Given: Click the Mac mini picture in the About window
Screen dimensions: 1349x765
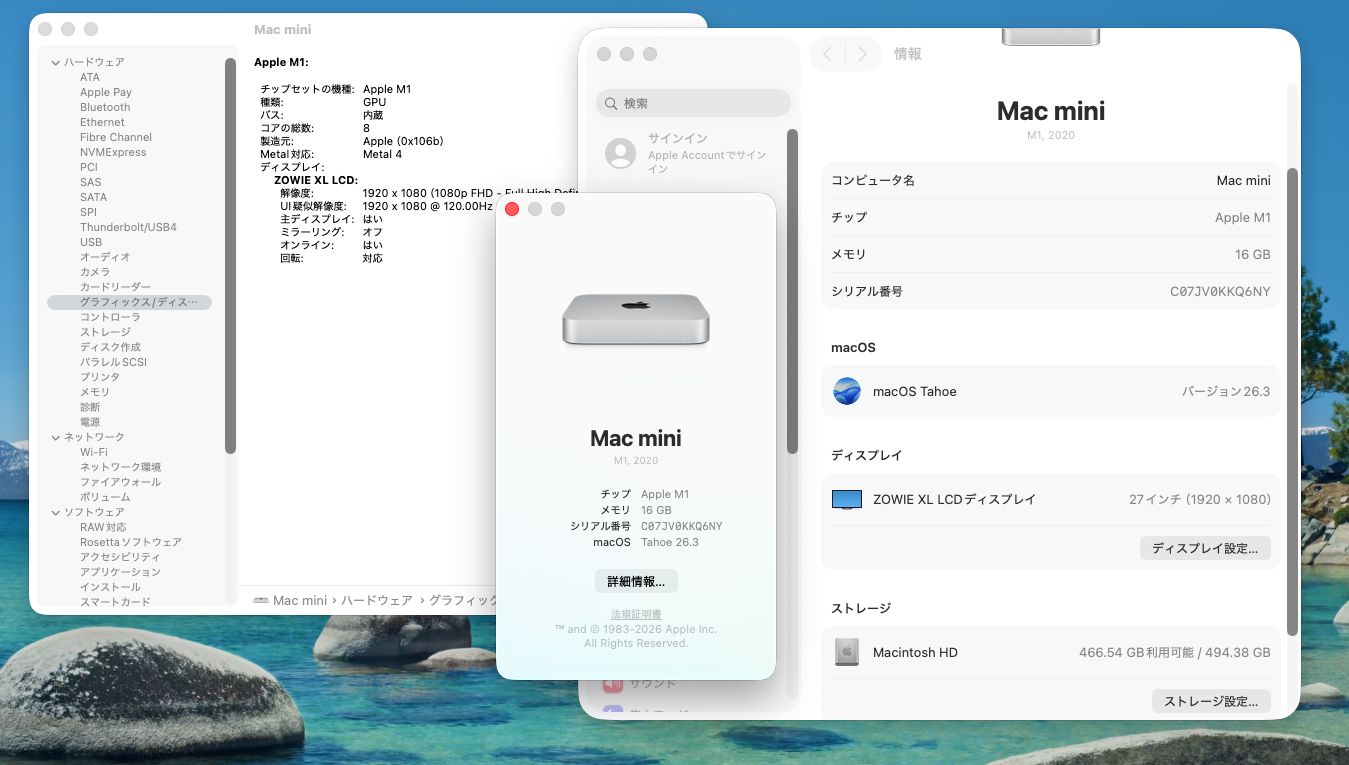Looking at the screenshot, I should tap(636, 320).
